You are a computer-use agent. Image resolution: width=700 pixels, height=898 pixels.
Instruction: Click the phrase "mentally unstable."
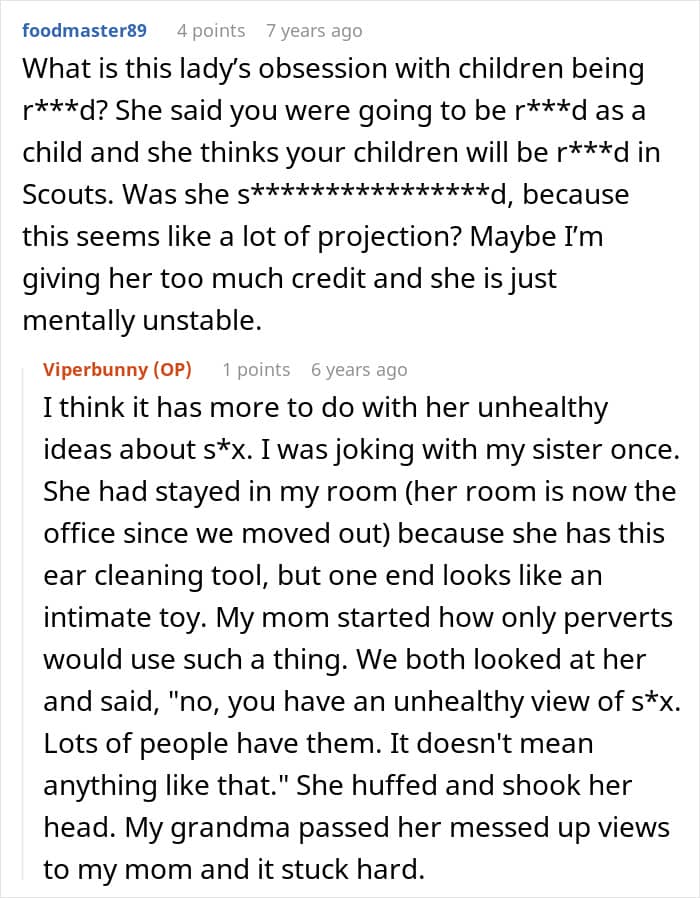pyautogui.click(x=142, y=320)
